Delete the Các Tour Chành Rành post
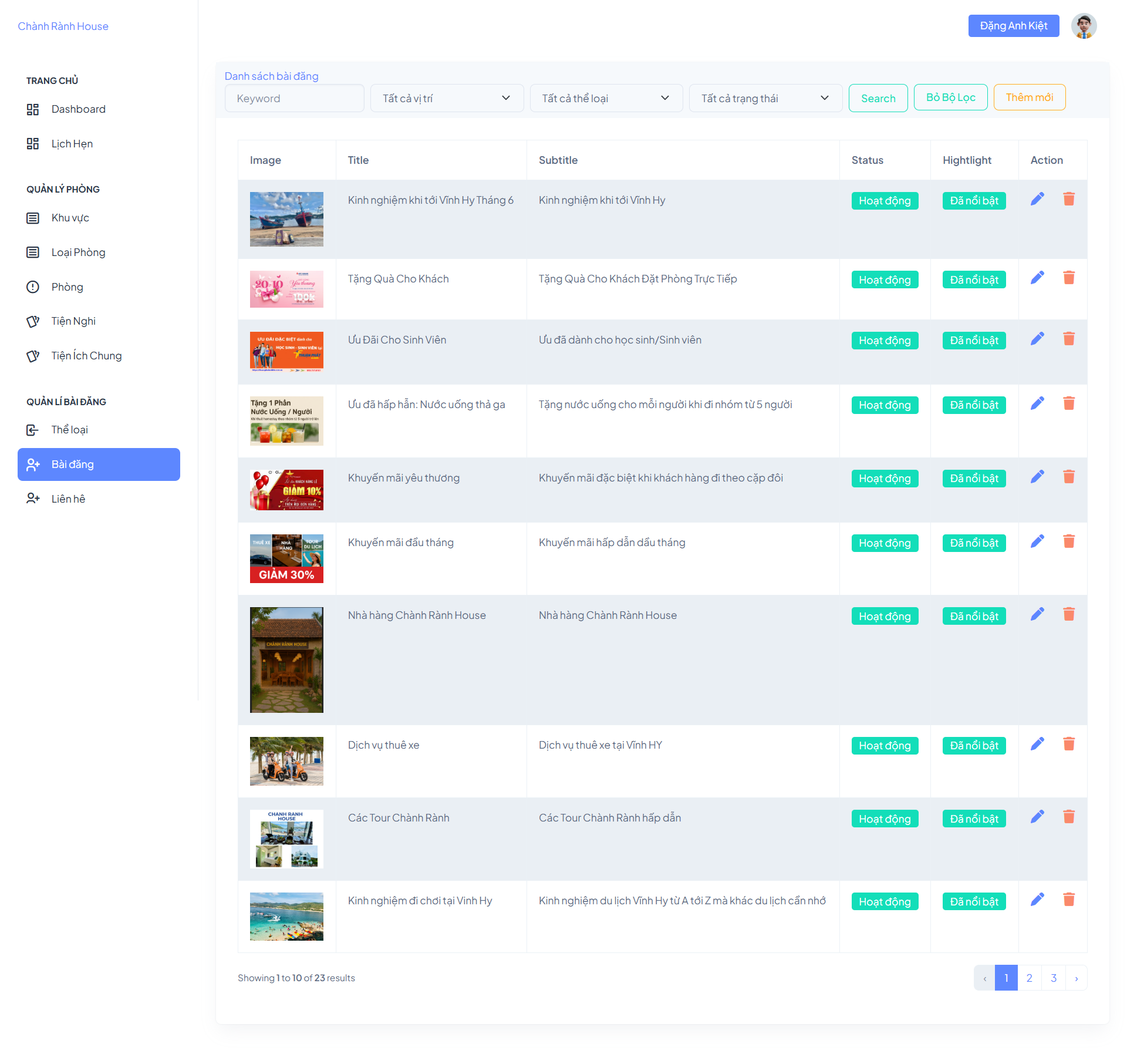This screenshot has width=1127, height=1064. [x=1069, y=817]
